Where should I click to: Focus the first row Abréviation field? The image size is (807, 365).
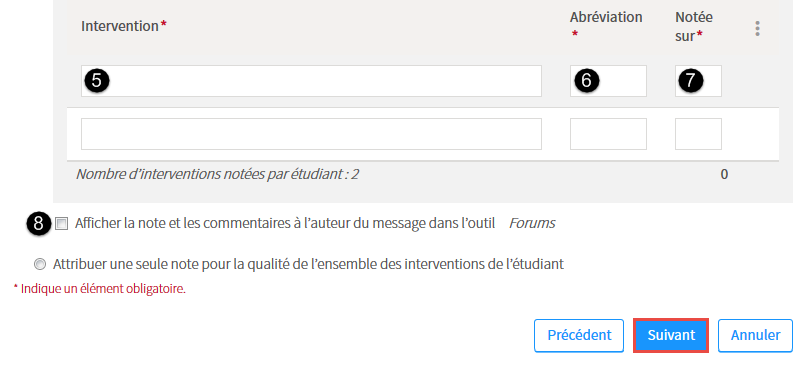(x=608, y=81)
